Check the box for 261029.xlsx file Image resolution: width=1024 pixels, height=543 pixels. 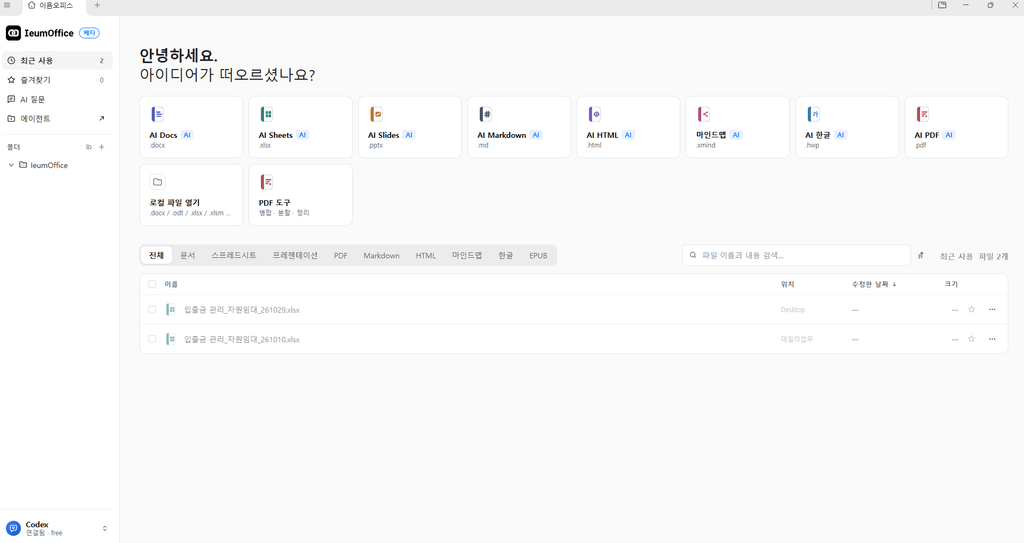point(152,310)
